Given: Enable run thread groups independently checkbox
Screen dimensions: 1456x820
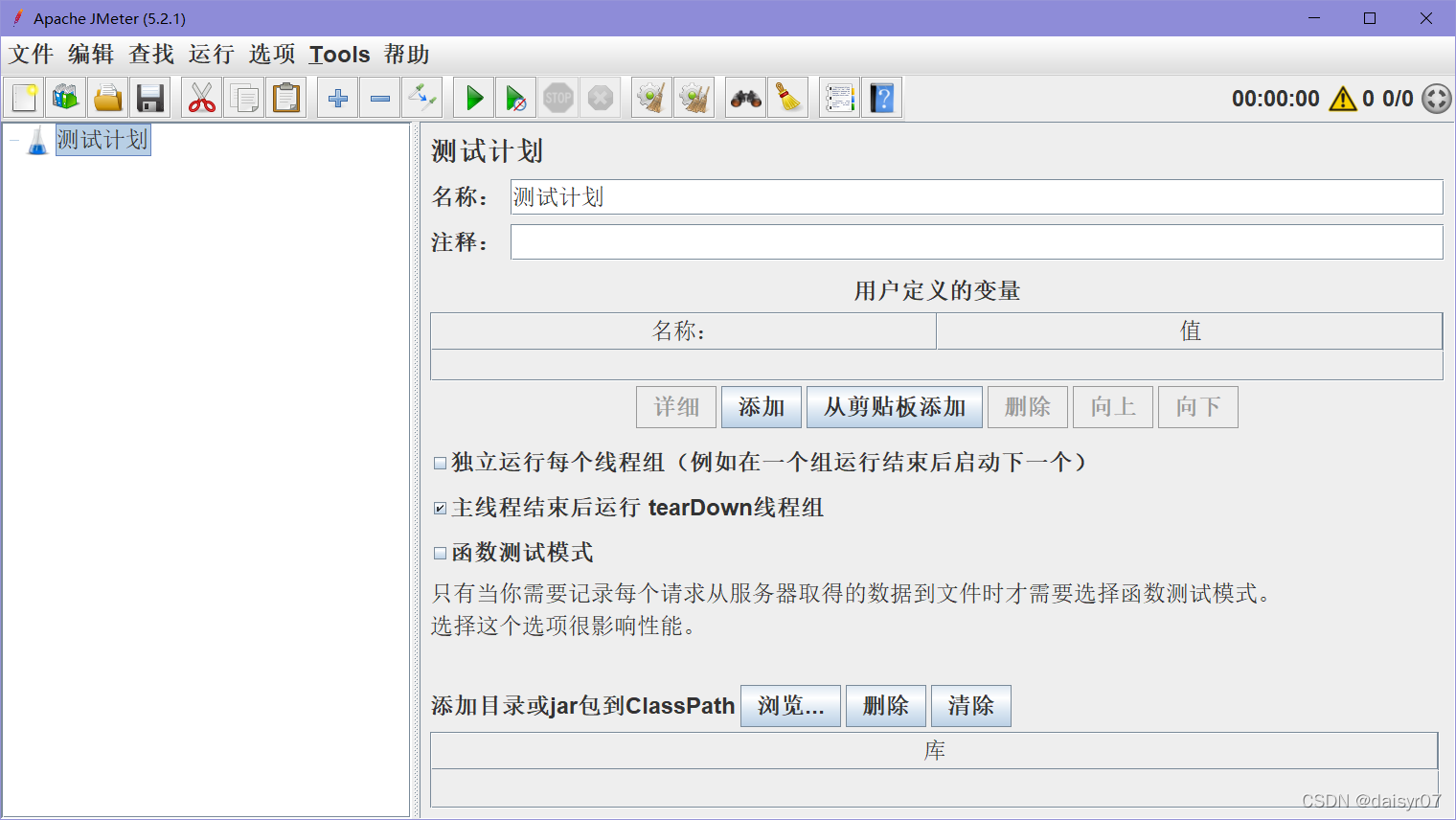Looking at the screenshot, I should coord(440,463).
